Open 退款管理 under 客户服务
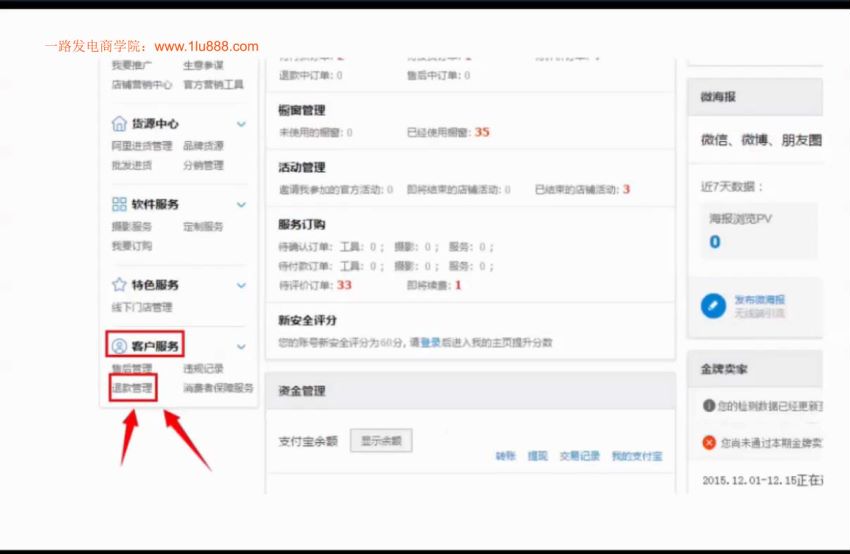 coord(132,388)
